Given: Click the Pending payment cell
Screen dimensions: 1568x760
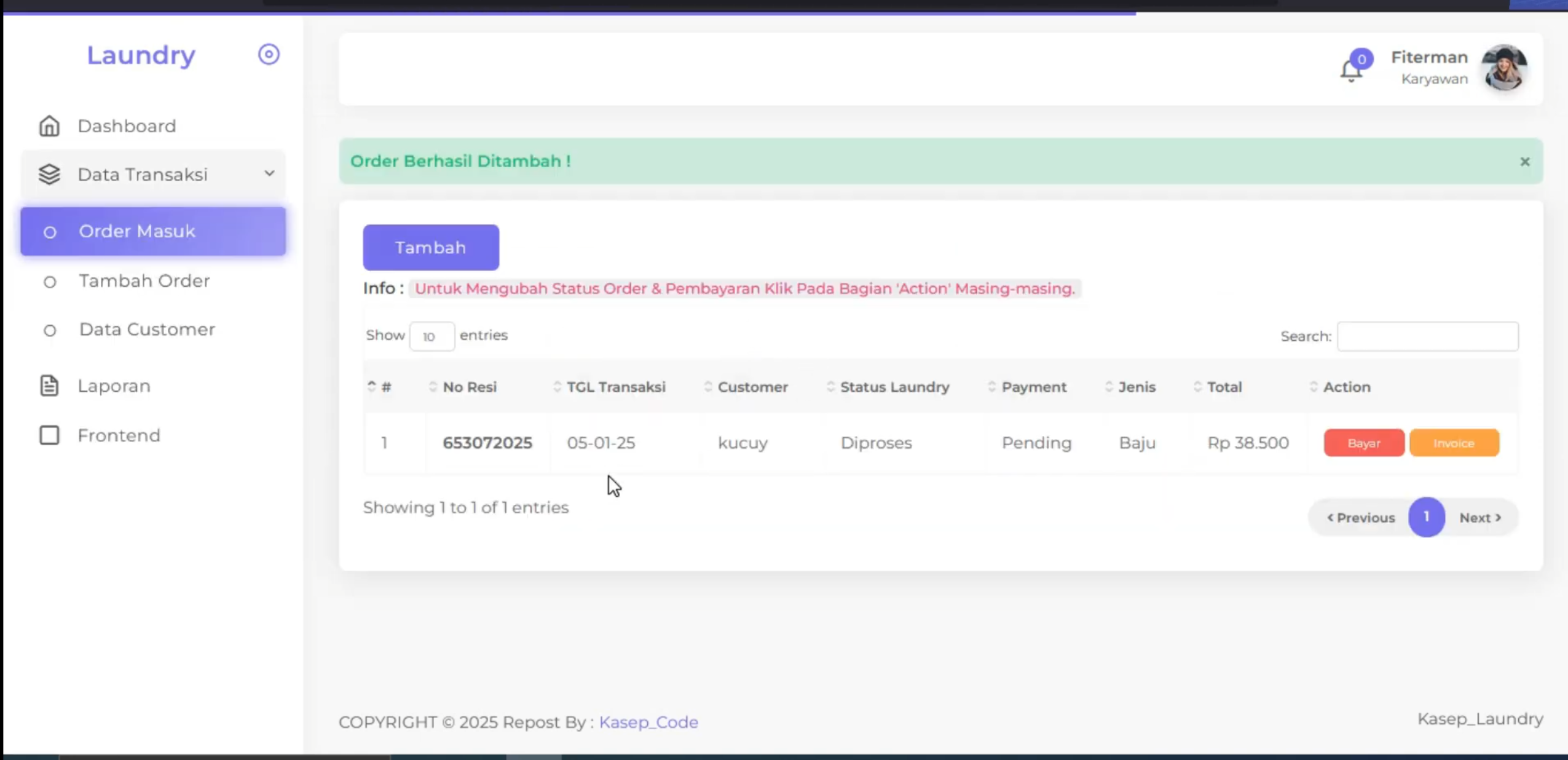Looking at the screenshot, I should (1036, 443).
